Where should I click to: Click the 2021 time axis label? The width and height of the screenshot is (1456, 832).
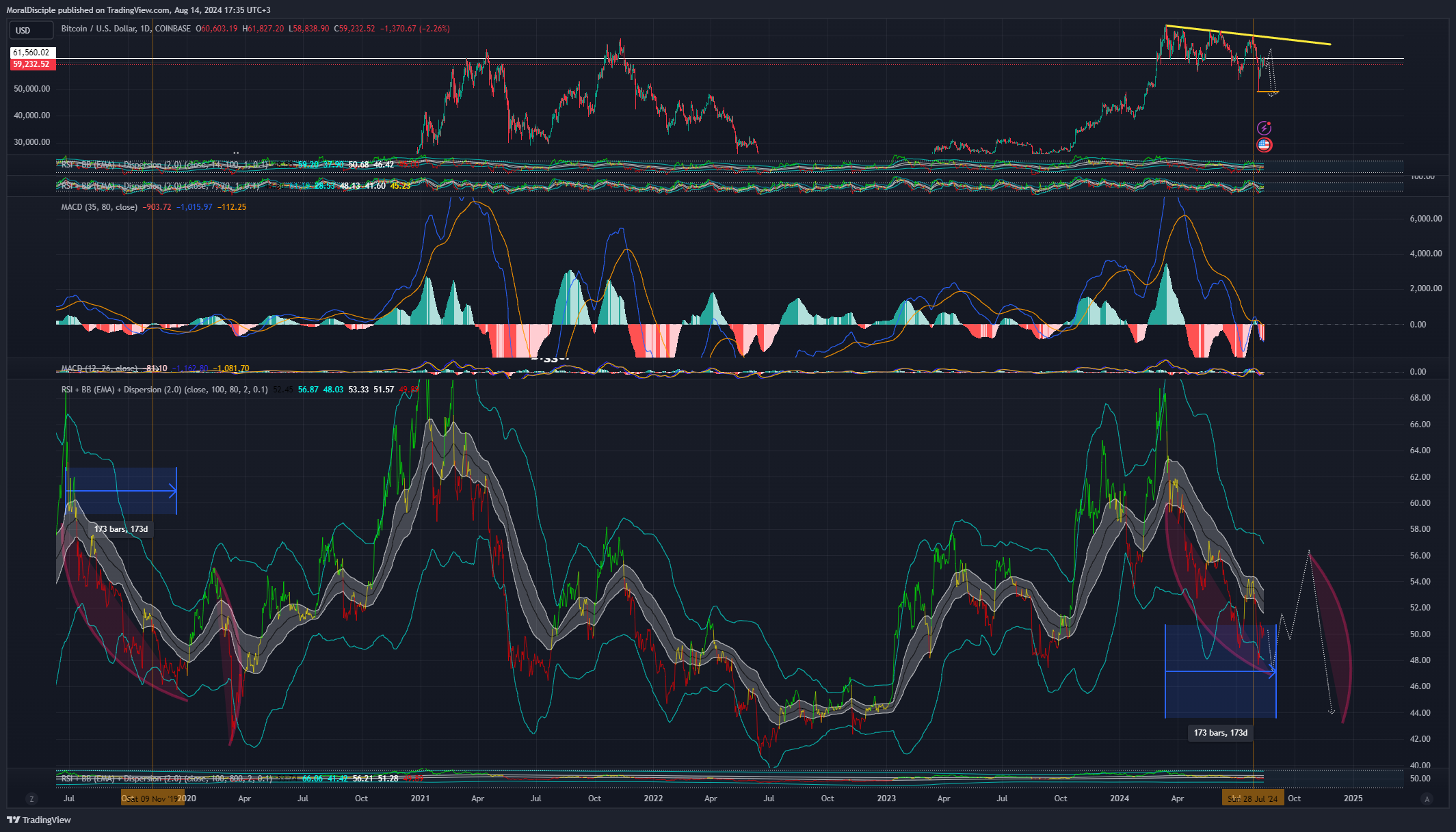click(x=420, y=799)
